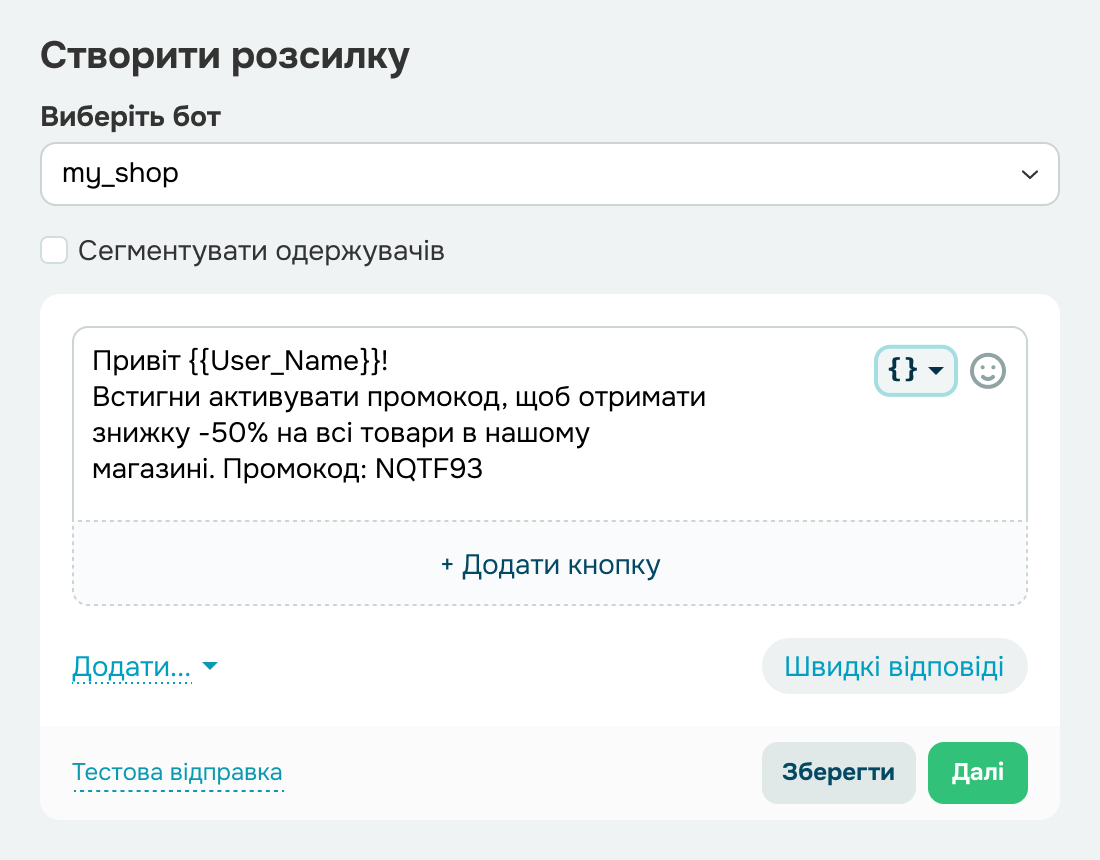Click the triangle arrow next to Додати...
1100x860 pixels.
(210, 667)
